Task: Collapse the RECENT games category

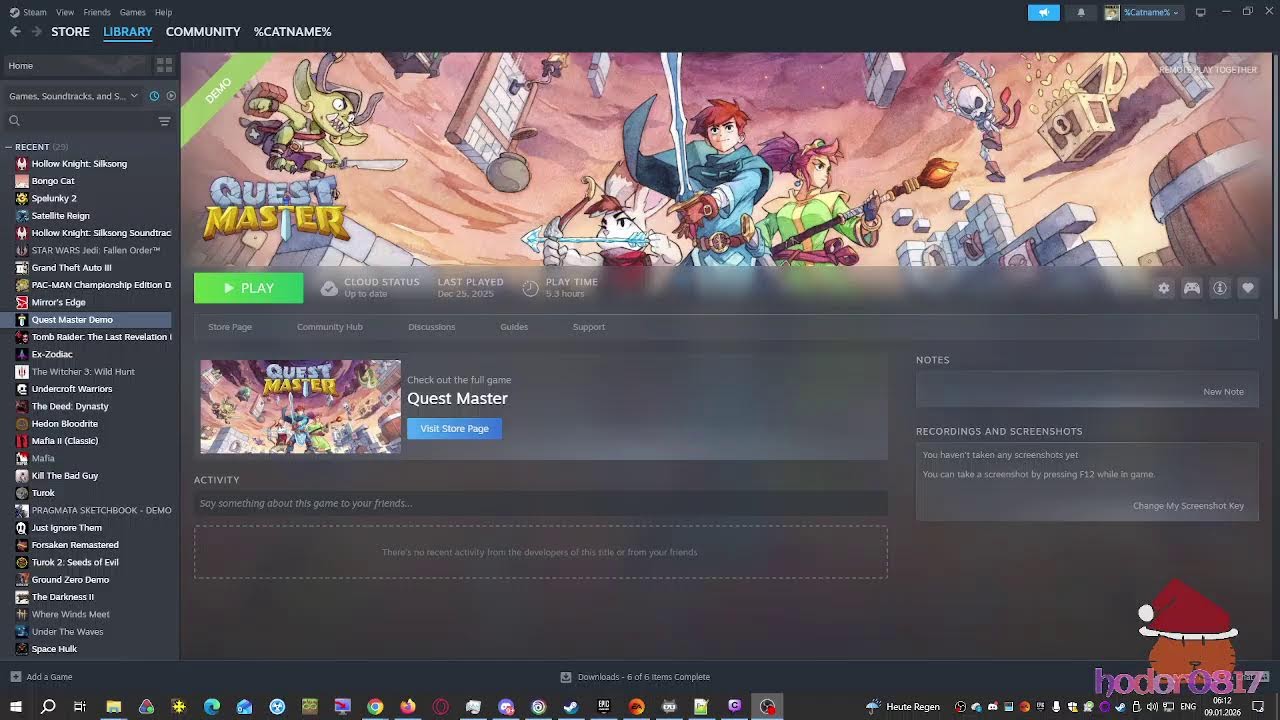Action: pos(8,147)
